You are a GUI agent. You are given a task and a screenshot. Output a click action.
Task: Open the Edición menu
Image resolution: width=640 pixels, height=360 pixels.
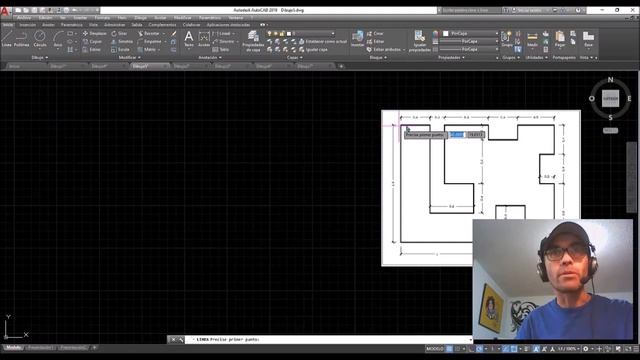click(x=45, y=18)
